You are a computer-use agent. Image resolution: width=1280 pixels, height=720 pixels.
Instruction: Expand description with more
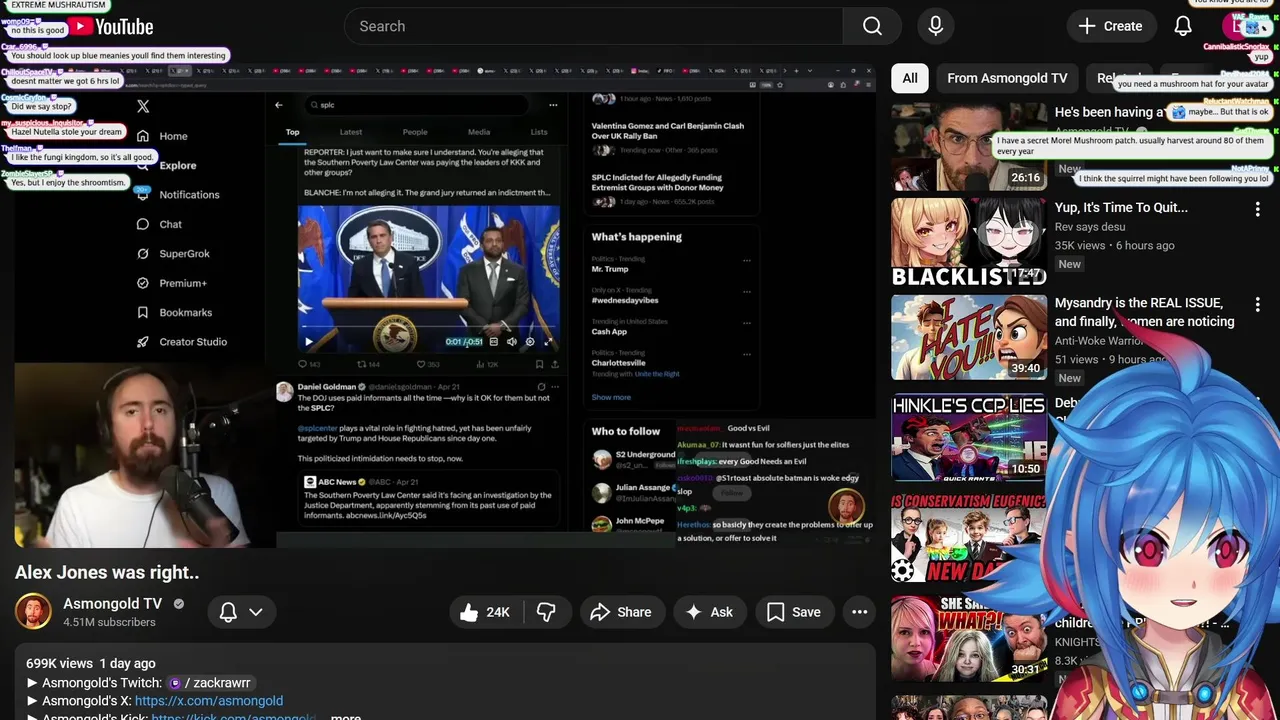(x=346, y=716)
